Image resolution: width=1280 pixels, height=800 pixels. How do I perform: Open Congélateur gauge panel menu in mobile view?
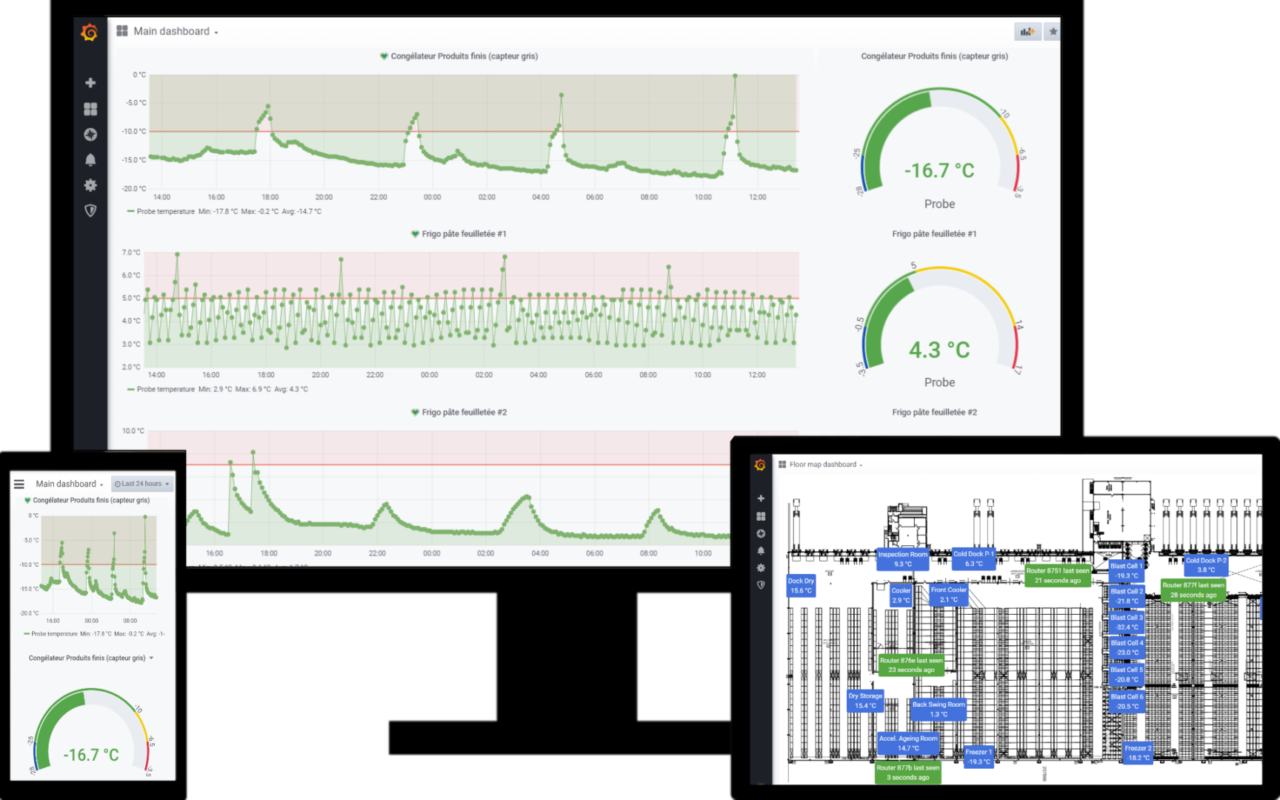(x=92, y=658)
